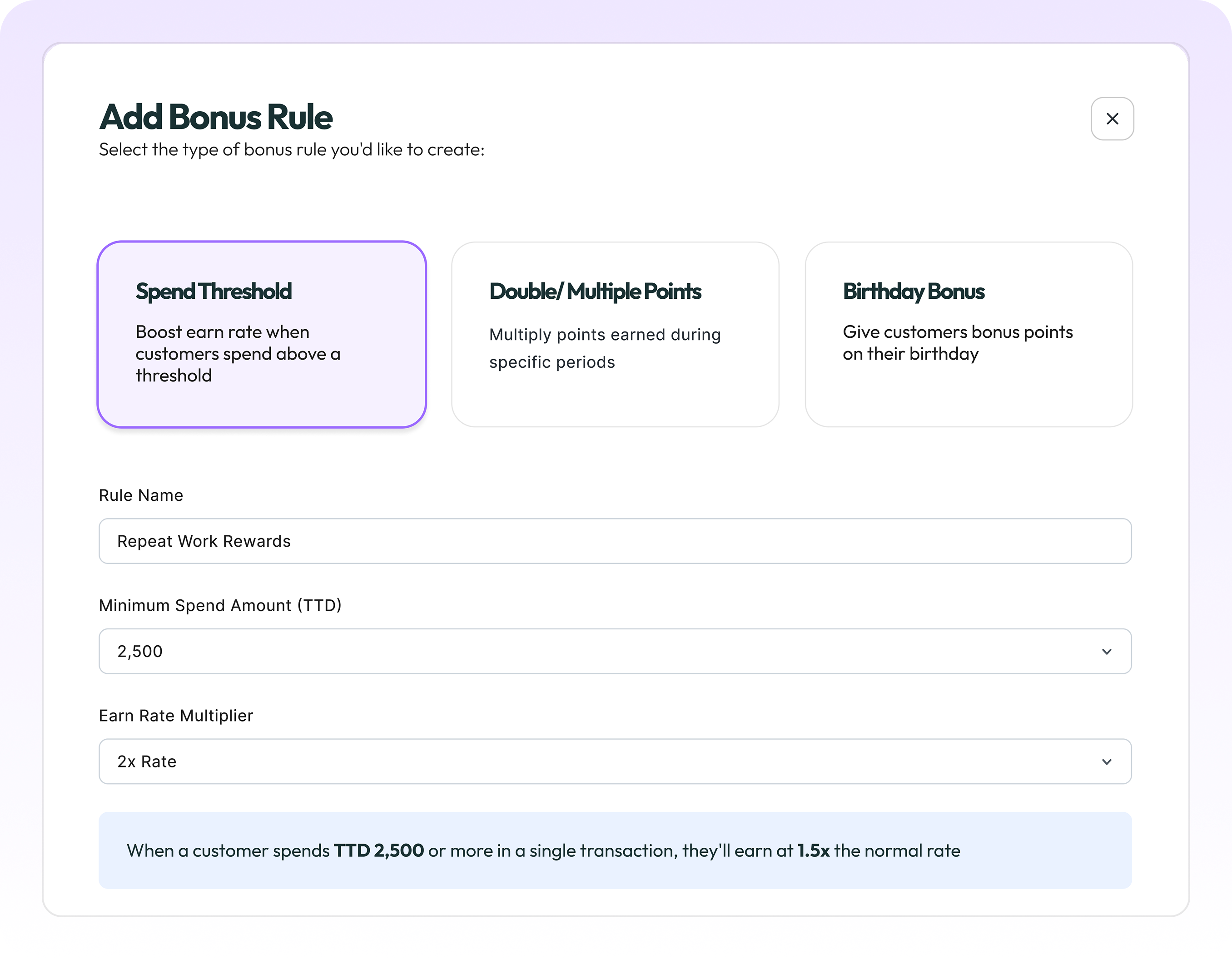Click the chevron in the 2,500 dropdown
Viewport: 1232px width, 959px height.
[x=1106, y=652]
